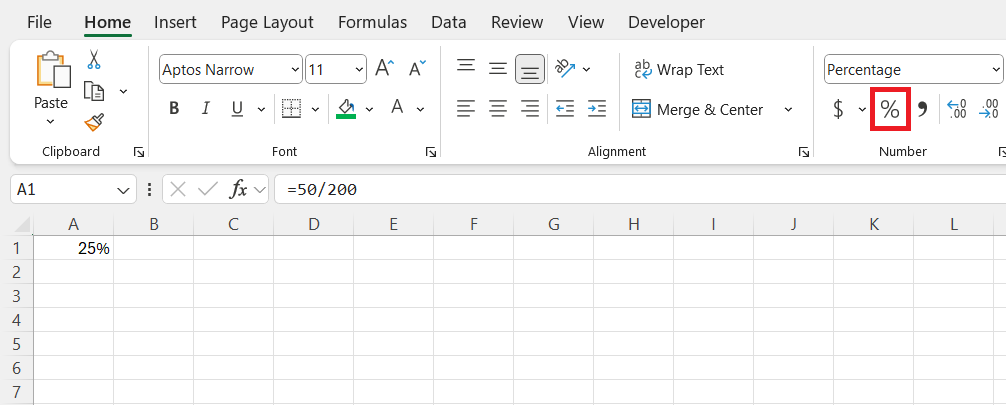Screen dimensions: 1006x405
Task: Increase font size with larger A
Action: [385, 68]
